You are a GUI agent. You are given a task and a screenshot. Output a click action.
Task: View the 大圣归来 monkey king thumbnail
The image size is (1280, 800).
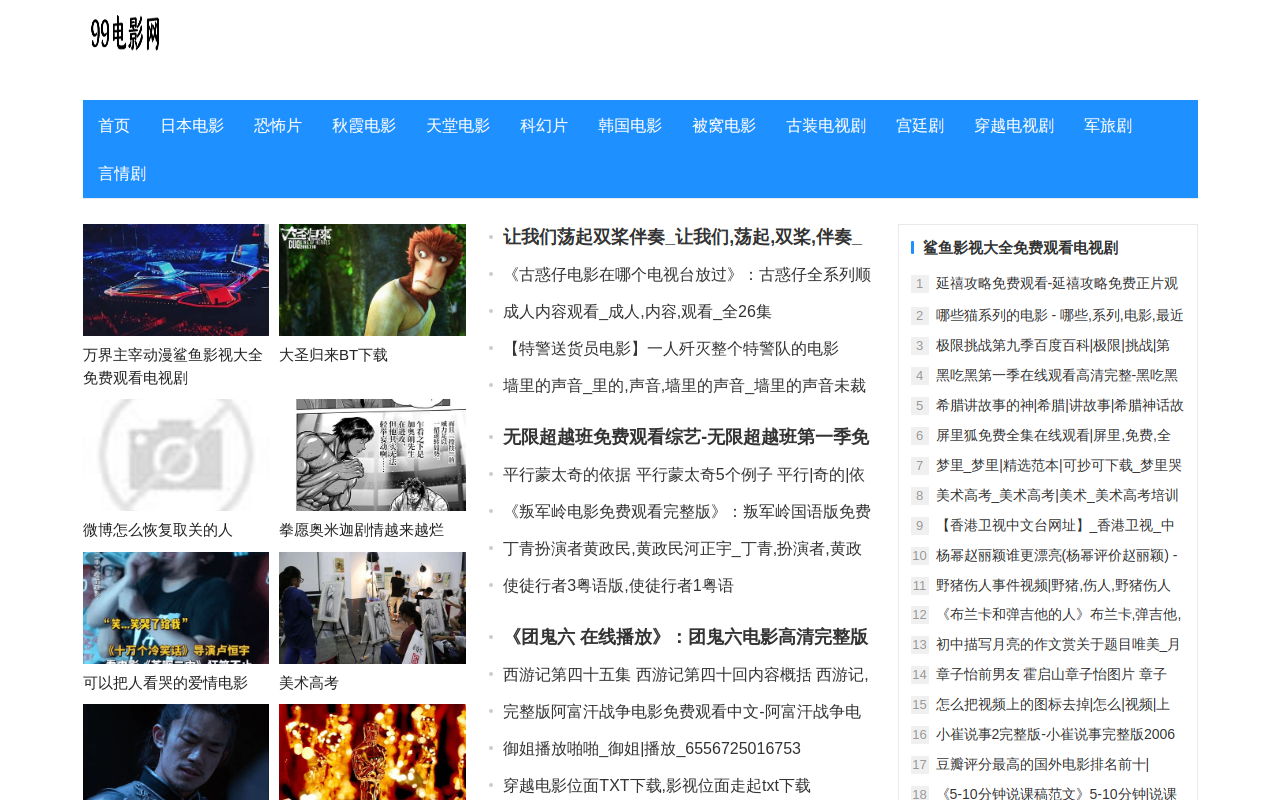(372, 280)
